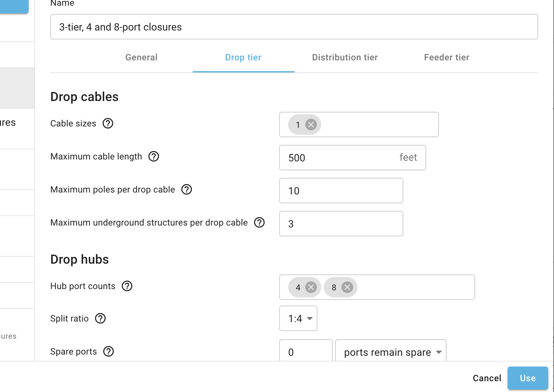Click the feet unit label
Viewport: 554px width, 392px height.
pos(408,157)
